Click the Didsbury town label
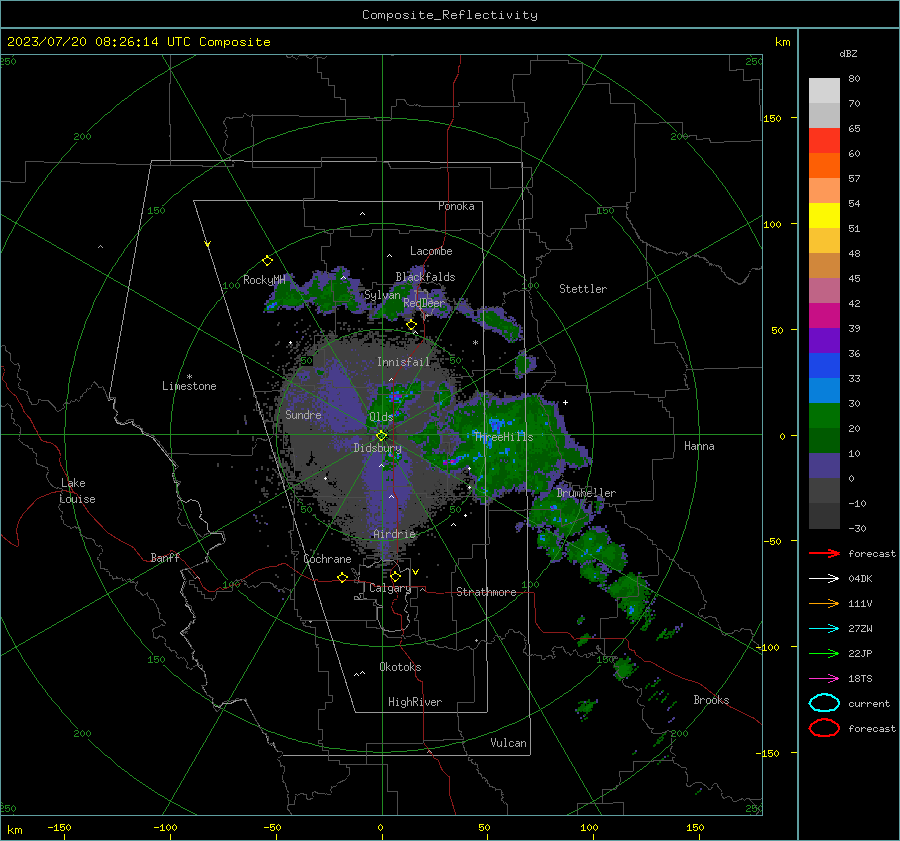 pos(377,448)
